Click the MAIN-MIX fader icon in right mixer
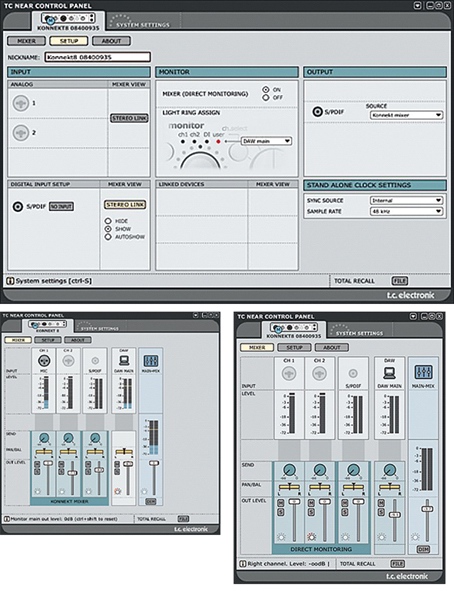The image size is (454, 591). (x=423, y=372)
